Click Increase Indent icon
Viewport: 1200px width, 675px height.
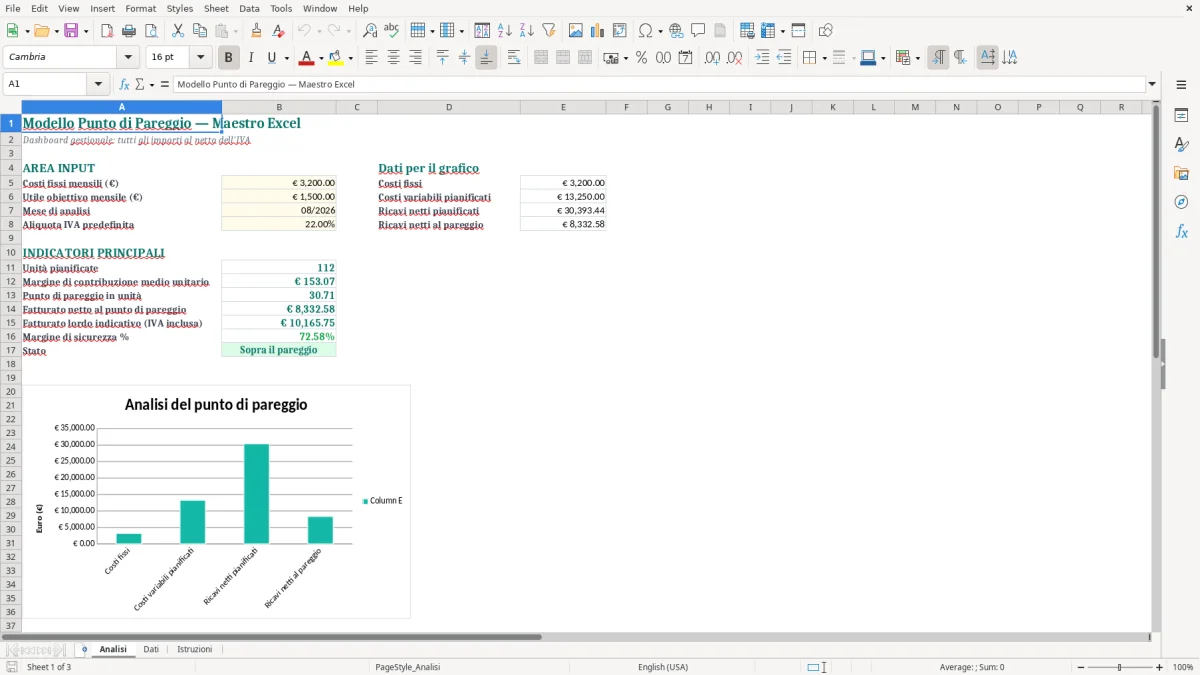tap(762, 58)
